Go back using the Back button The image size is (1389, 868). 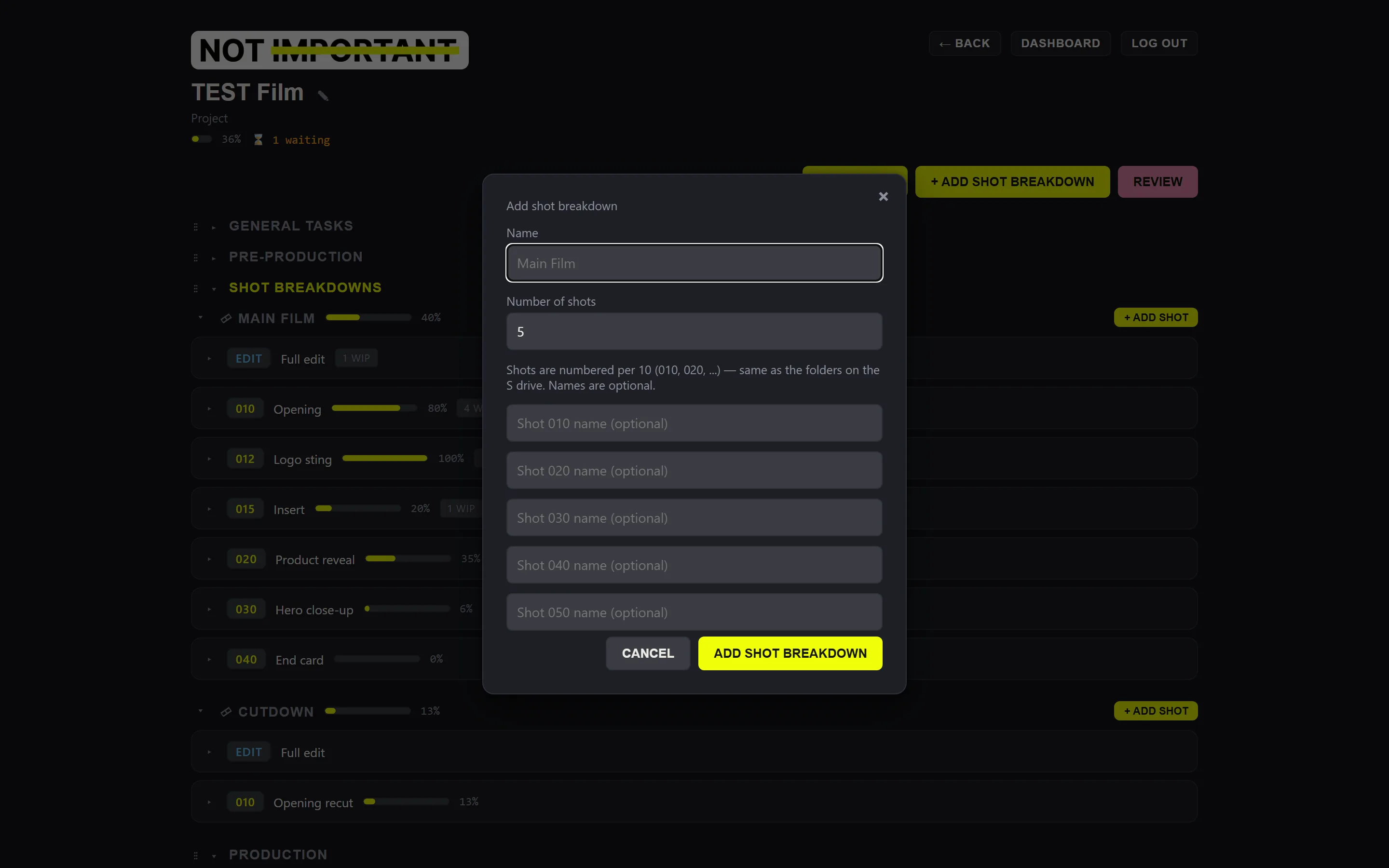(x=964, y=43)
